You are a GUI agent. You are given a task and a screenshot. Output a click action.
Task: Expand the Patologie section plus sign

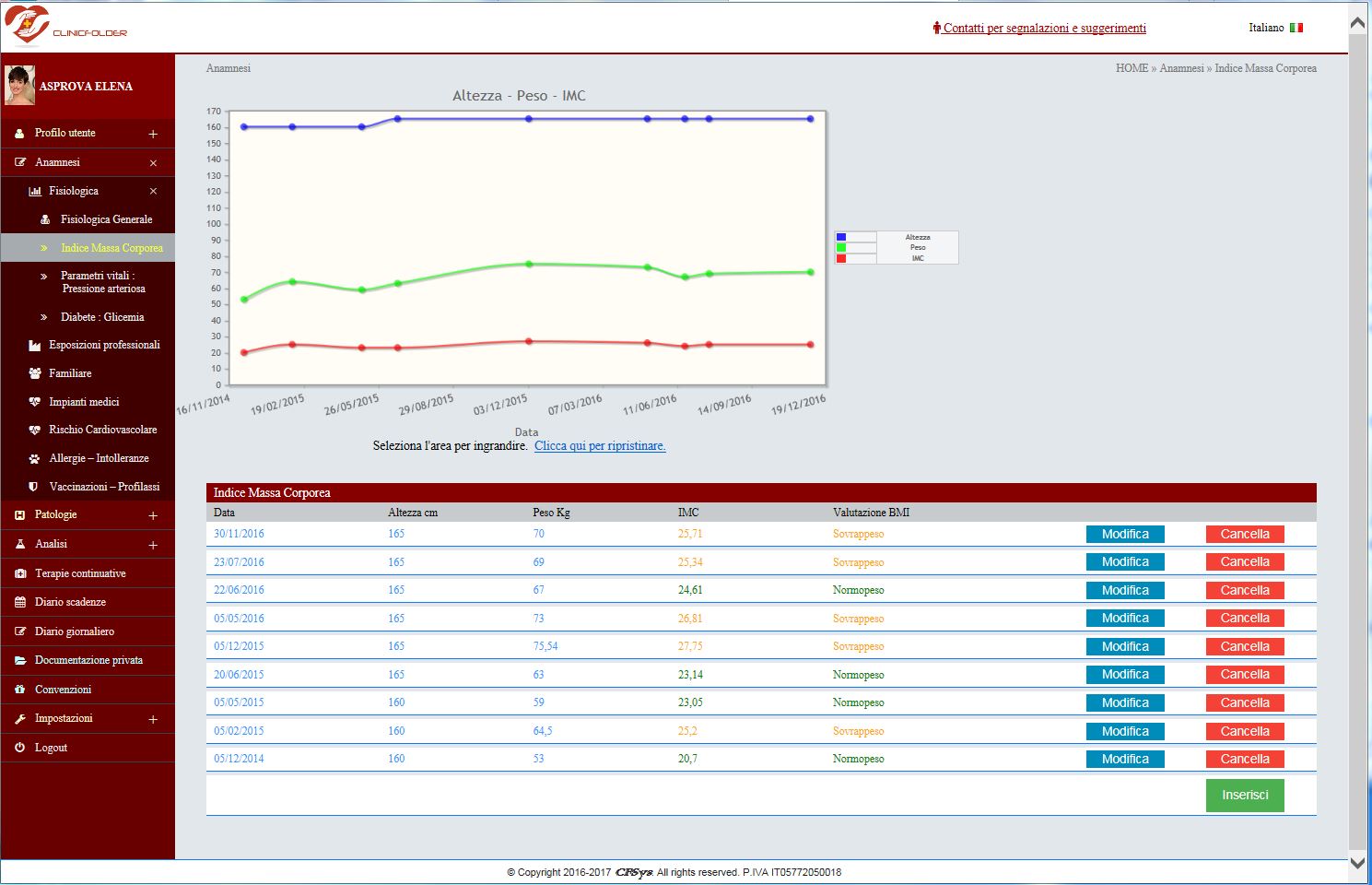coord(153,515)
